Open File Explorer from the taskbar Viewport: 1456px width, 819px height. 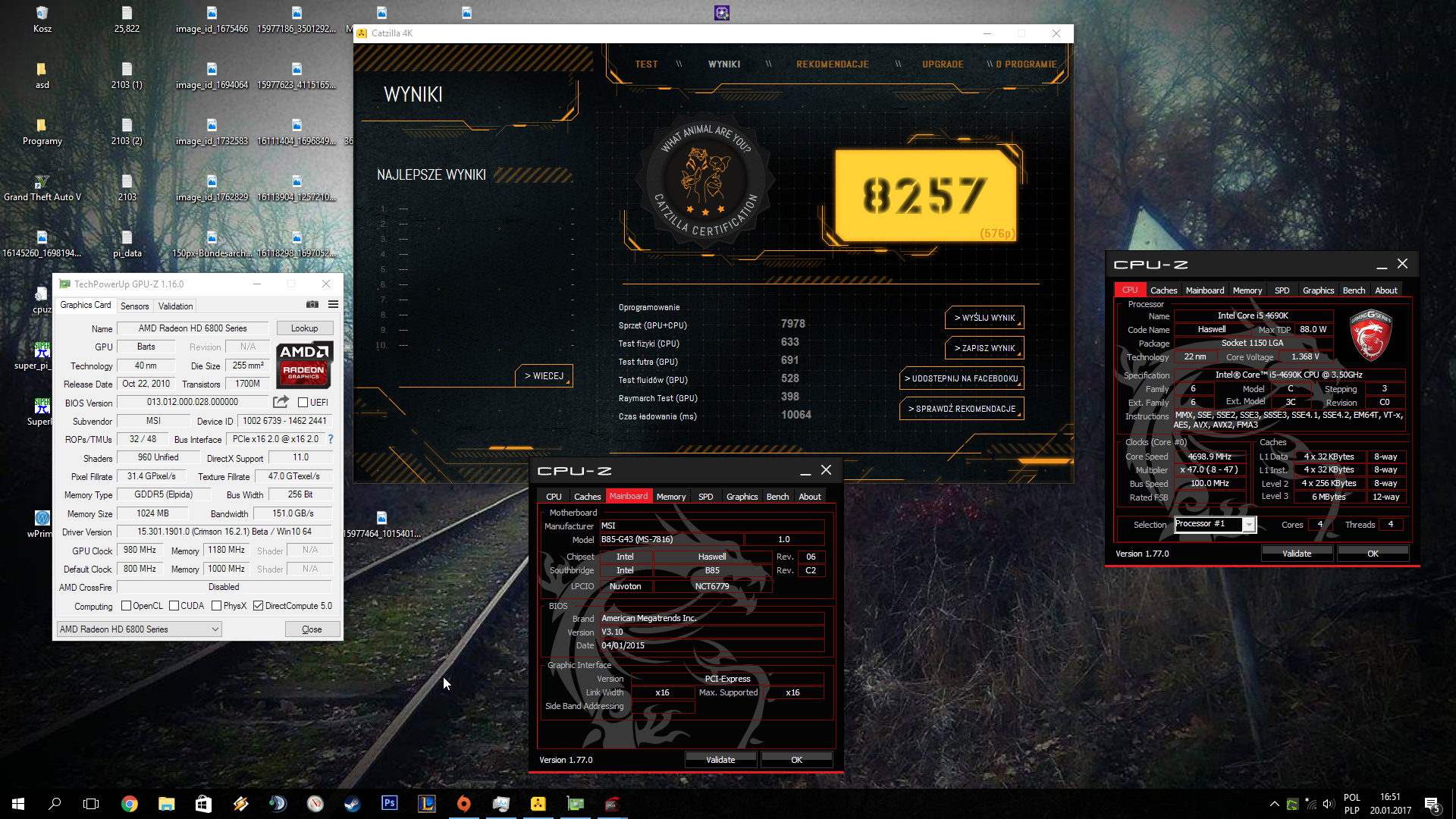[167, 804]
